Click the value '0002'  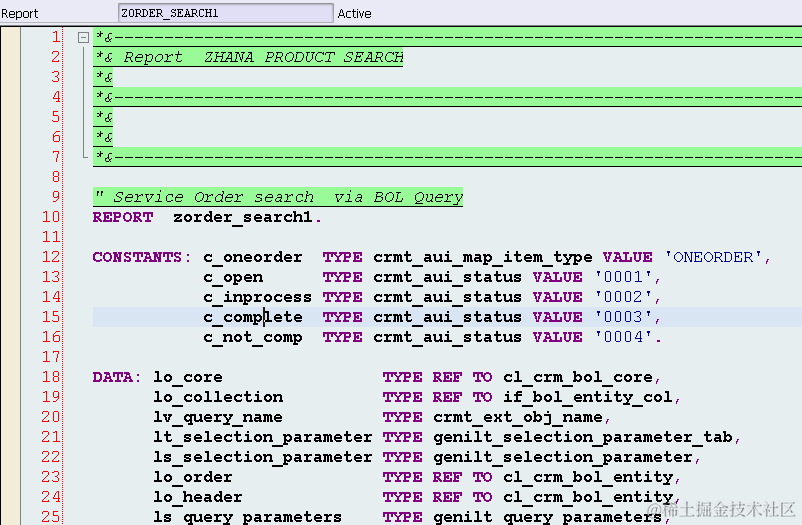tap(623, 297)
